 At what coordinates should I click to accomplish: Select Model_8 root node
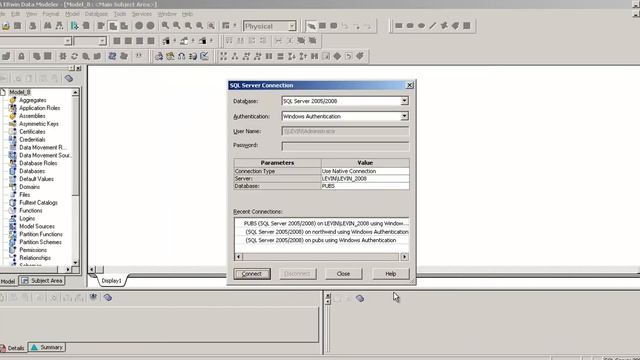pyautogui.click(x=20, y=92)
